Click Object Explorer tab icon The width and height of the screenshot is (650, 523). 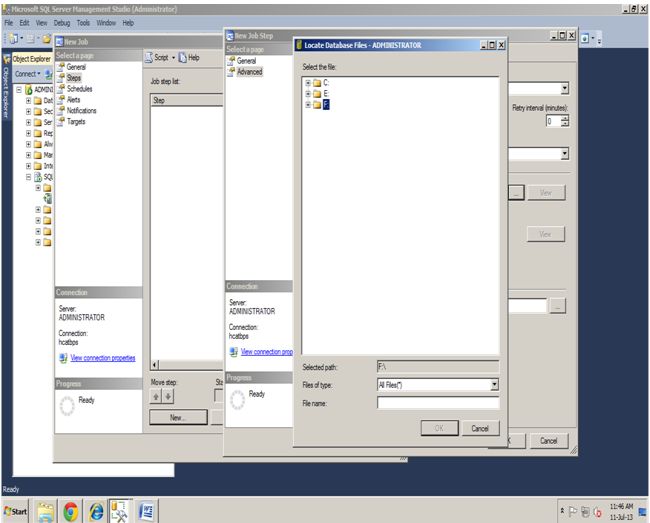point(7,59)
